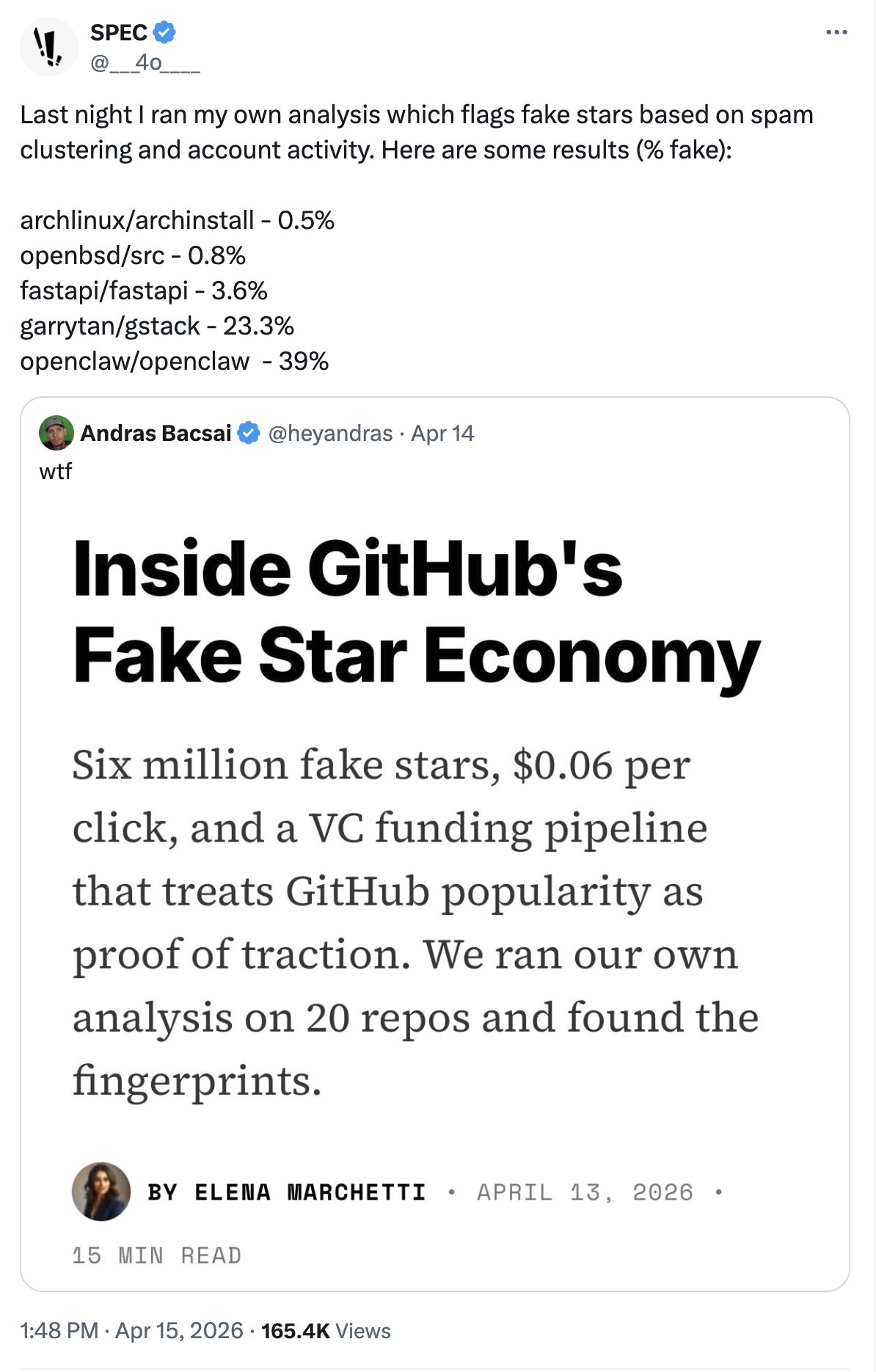876x1372 pixels.
Task: Click the "BY ELENA MARCHETTI" byline
Action: coord(286,1192)
